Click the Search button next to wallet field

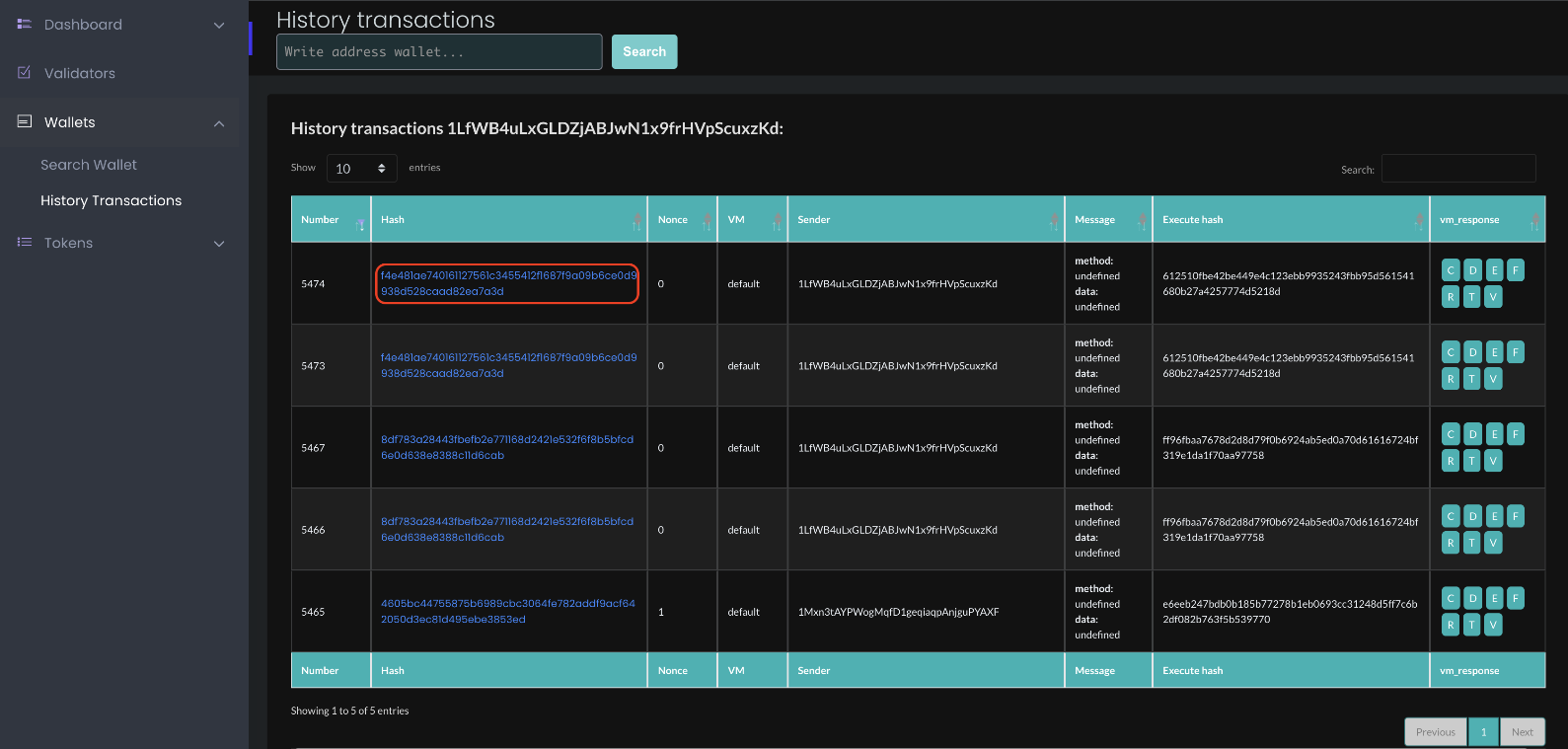(644, 51)
